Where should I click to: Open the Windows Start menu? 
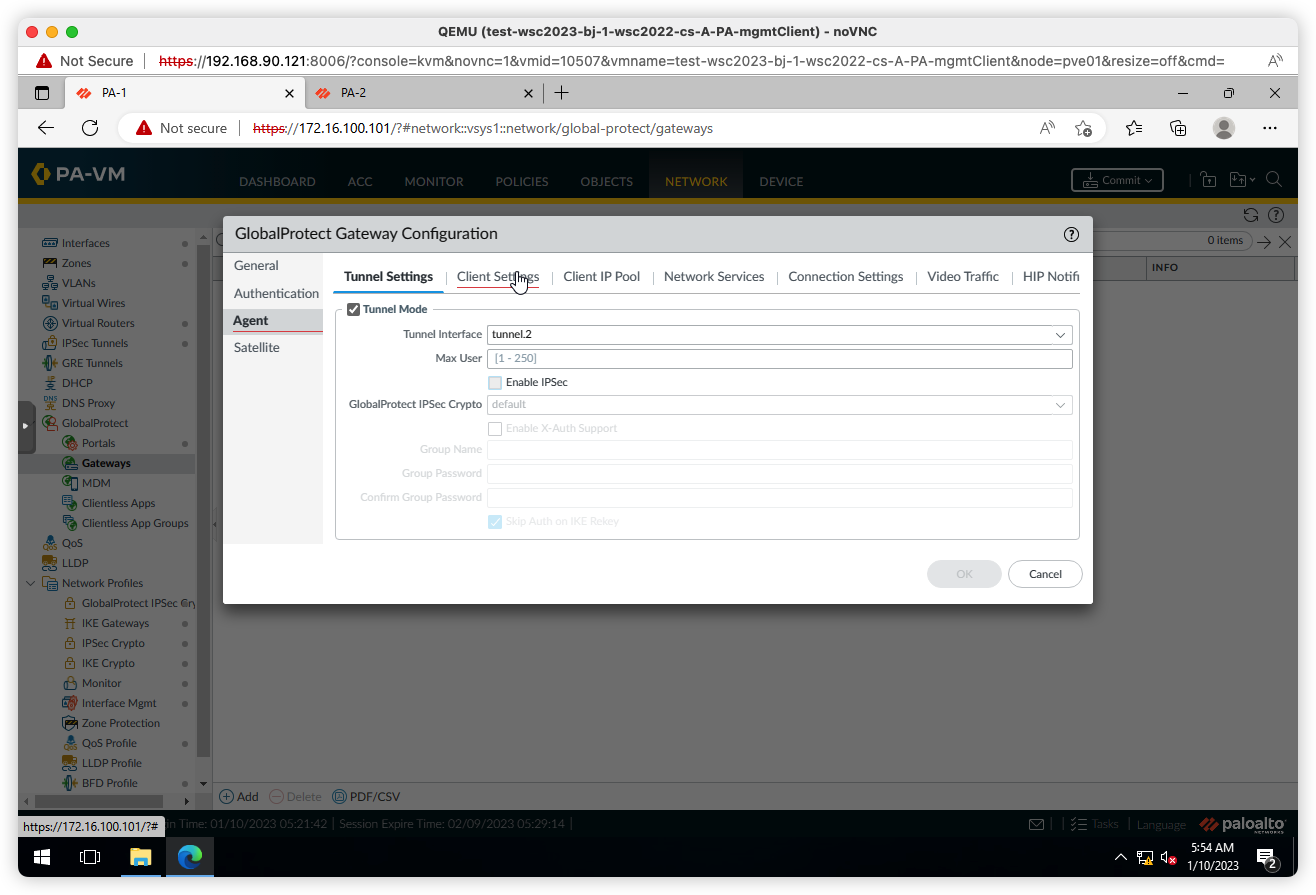tap(42, 857)
